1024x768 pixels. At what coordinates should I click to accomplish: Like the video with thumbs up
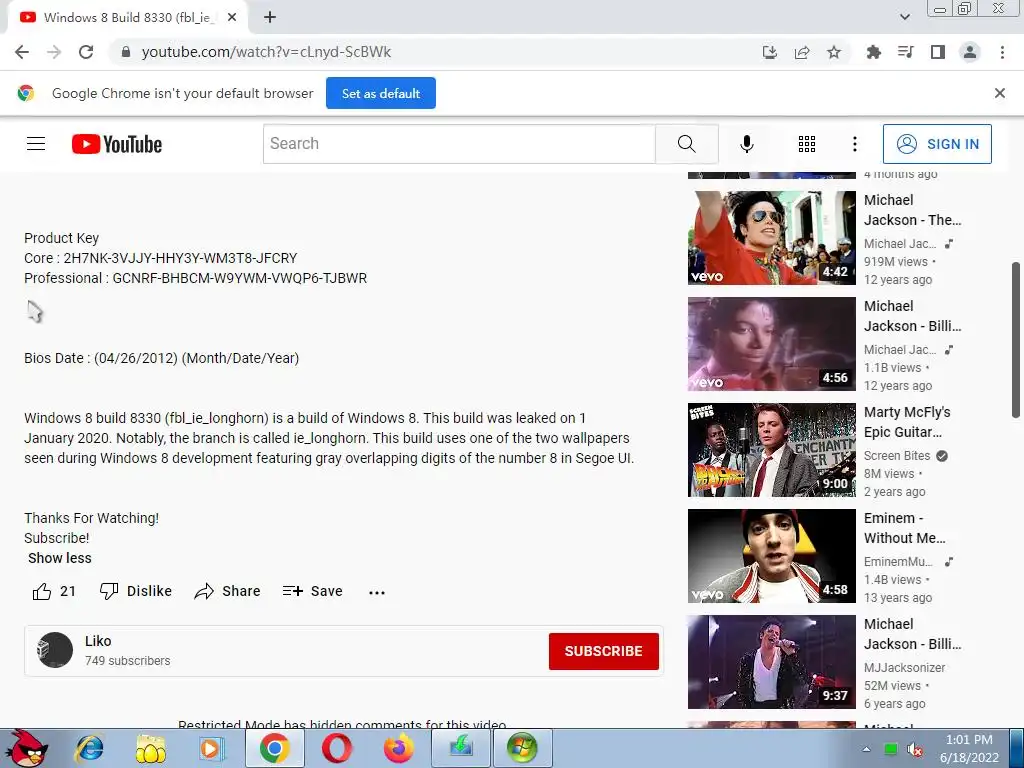54,591
